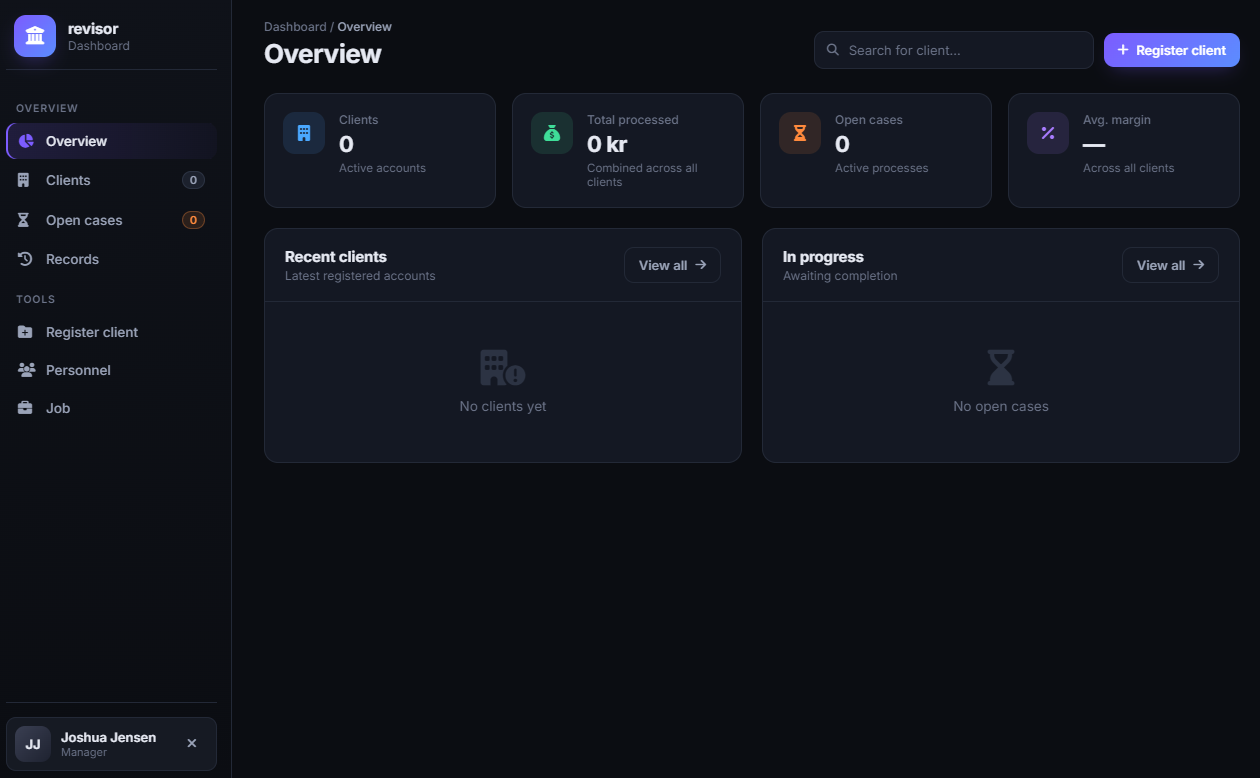Click the Clients building icon in sidebar
The height and width of the screenshot is (778, 1260).
(25, 180)
